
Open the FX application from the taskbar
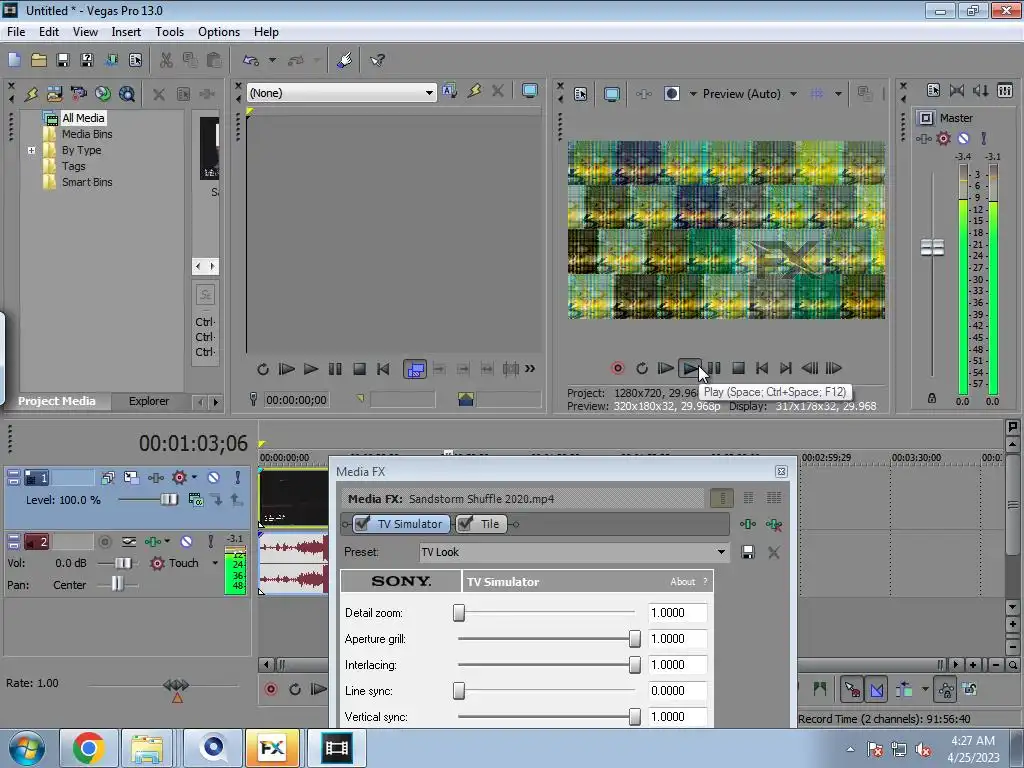click(x=272, y=748)
